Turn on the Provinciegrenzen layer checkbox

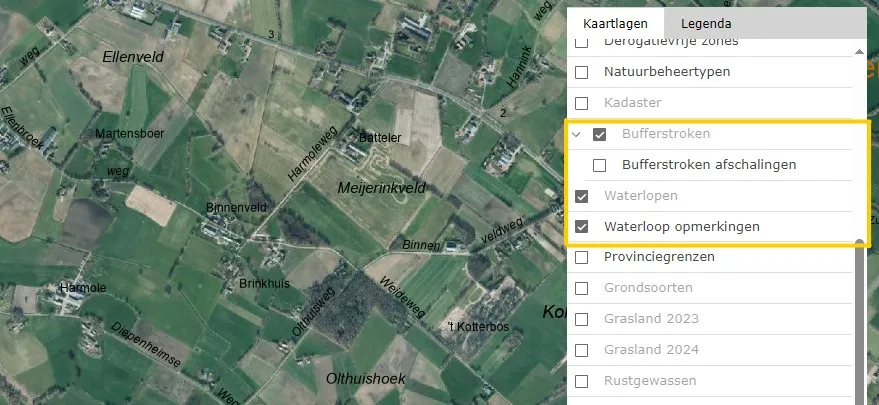pyautogui.click(x=582, y=257)
